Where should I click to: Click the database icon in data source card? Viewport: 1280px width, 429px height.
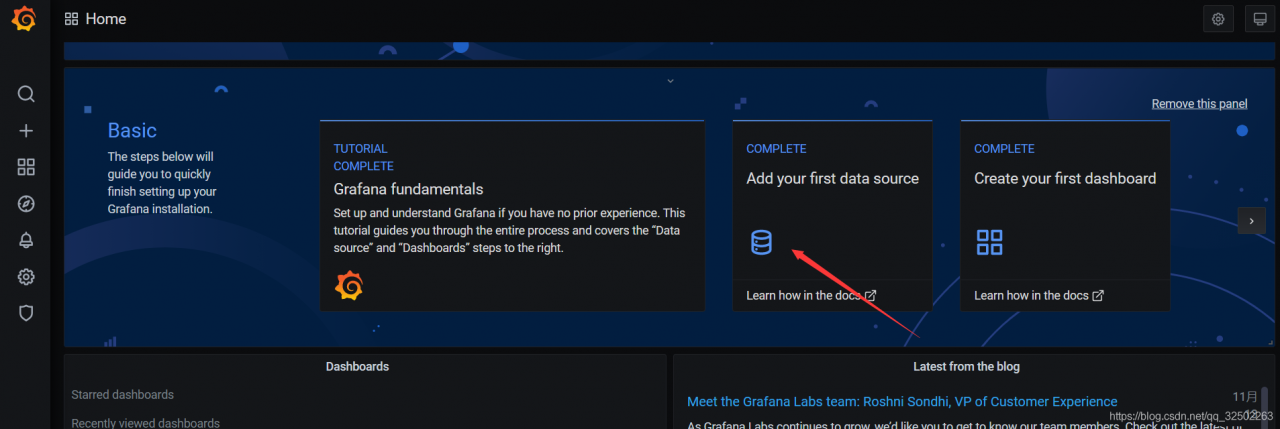[761, 242]
